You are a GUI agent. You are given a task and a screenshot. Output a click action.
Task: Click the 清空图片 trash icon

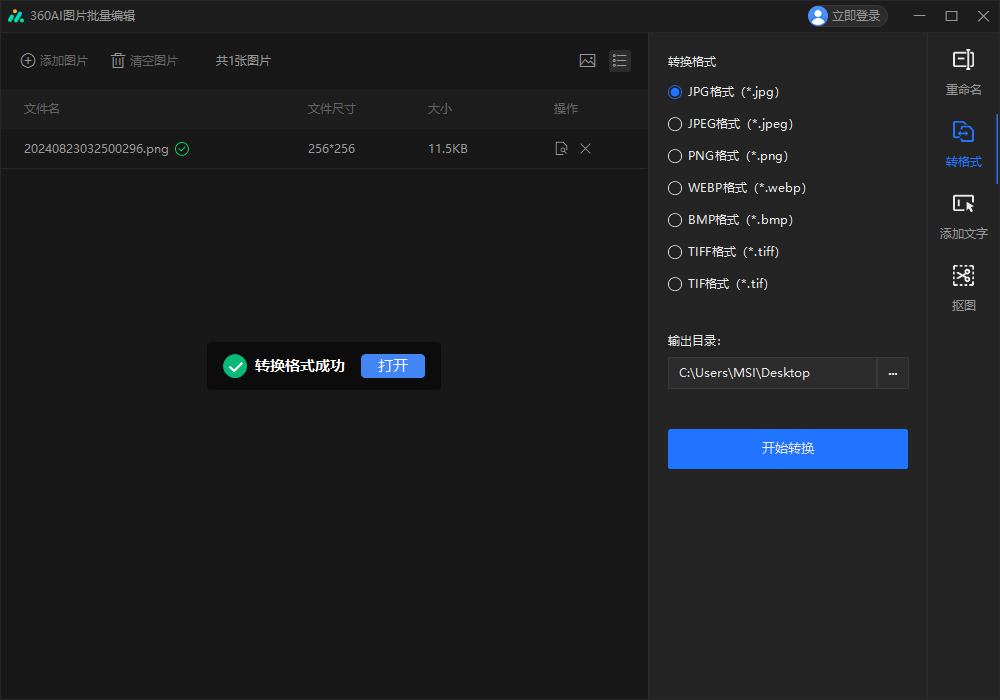117,60
